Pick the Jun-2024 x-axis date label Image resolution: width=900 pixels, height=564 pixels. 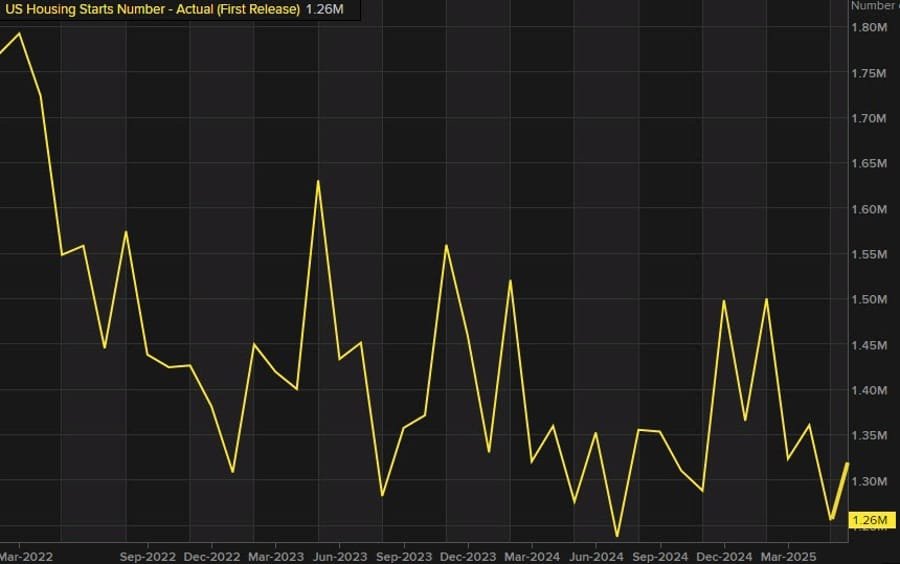point(595,553)
